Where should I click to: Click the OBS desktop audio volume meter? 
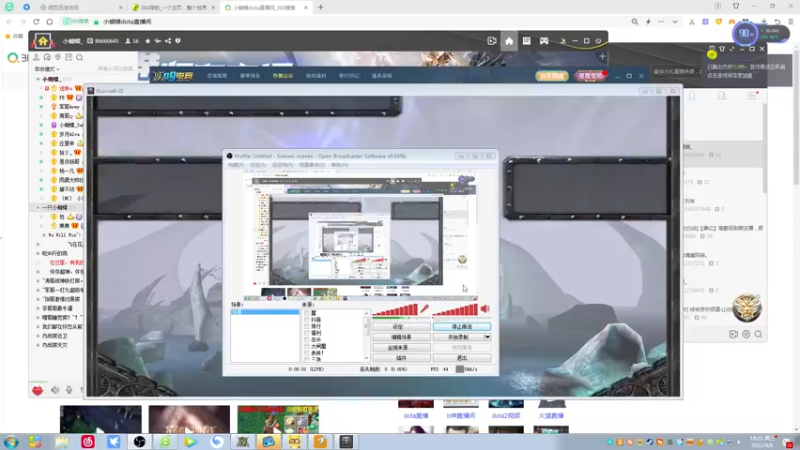(456, 309)
